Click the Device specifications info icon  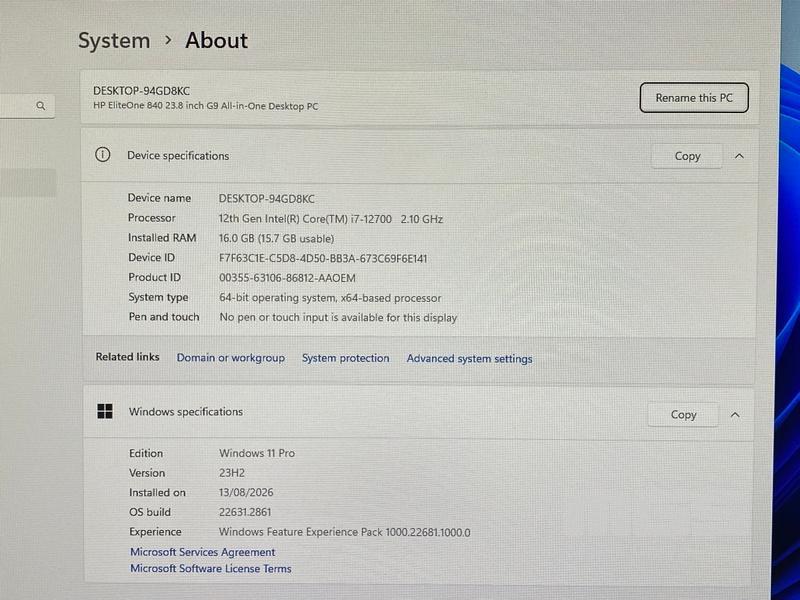pos(103,155)
